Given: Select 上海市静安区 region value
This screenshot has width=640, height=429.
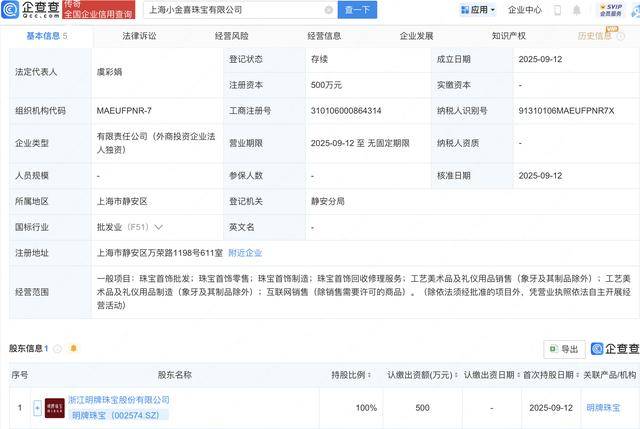Looking at the screenshot, I should (122, 201).
